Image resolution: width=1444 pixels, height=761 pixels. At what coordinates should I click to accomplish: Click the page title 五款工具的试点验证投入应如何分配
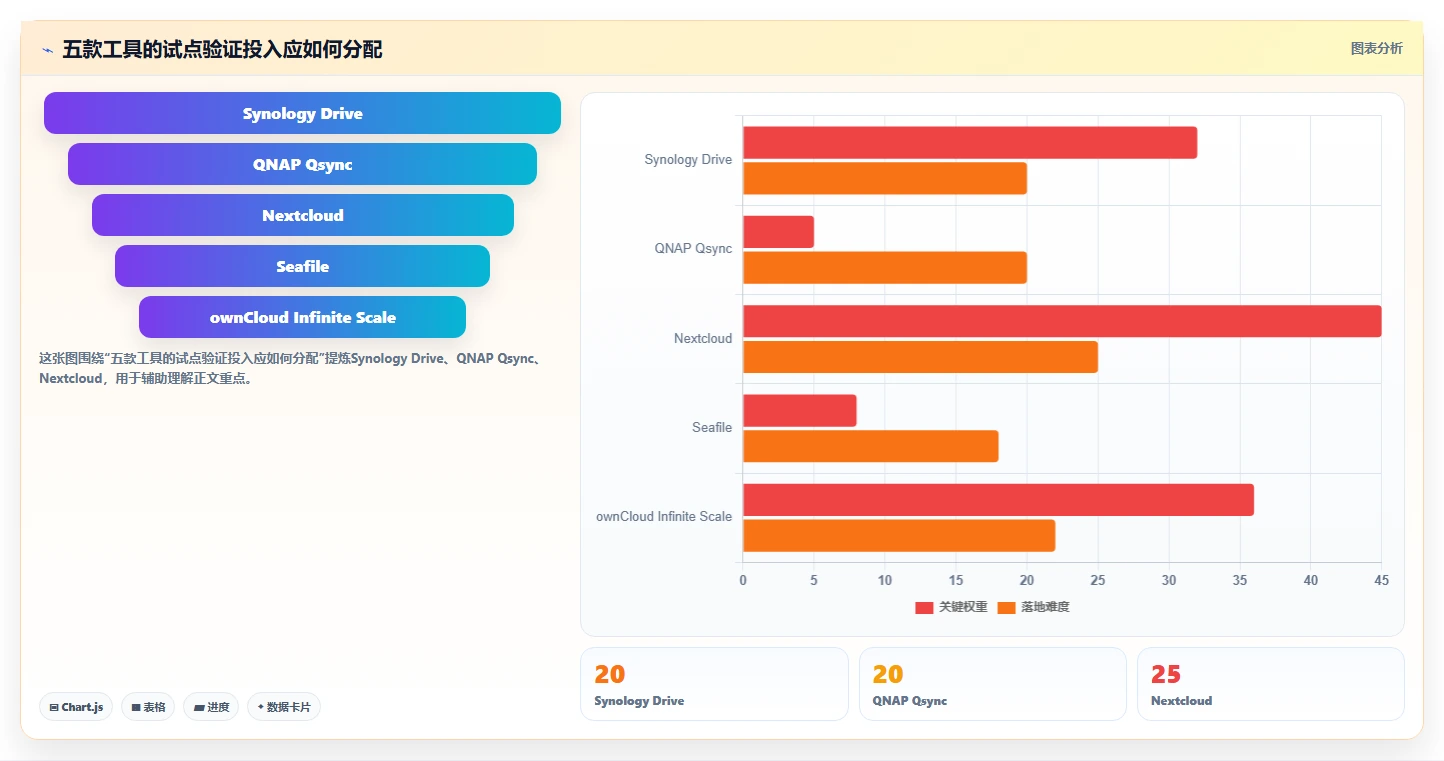222,49
